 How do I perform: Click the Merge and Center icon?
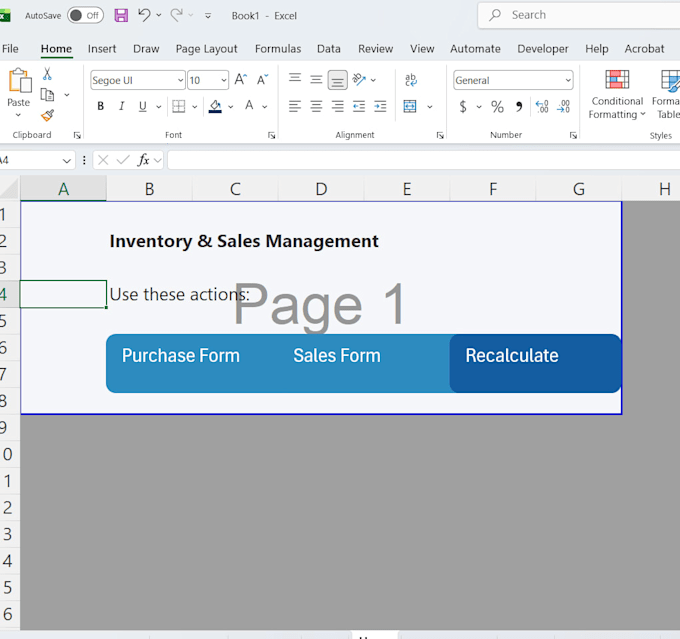[410, 106]
